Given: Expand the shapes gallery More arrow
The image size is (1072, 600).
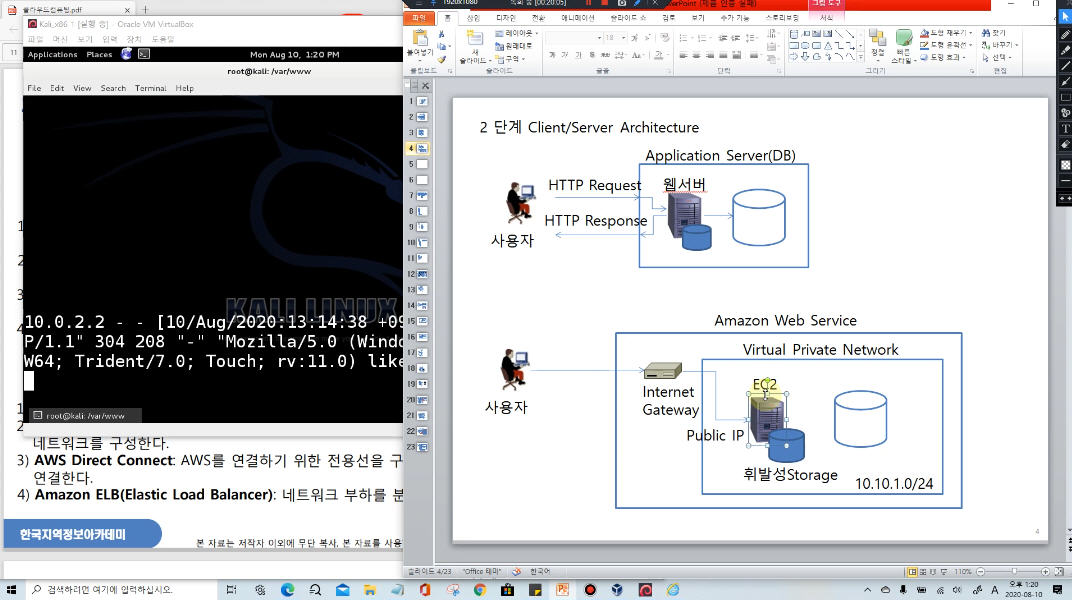Looking at the screenshot, I should 859,57.
